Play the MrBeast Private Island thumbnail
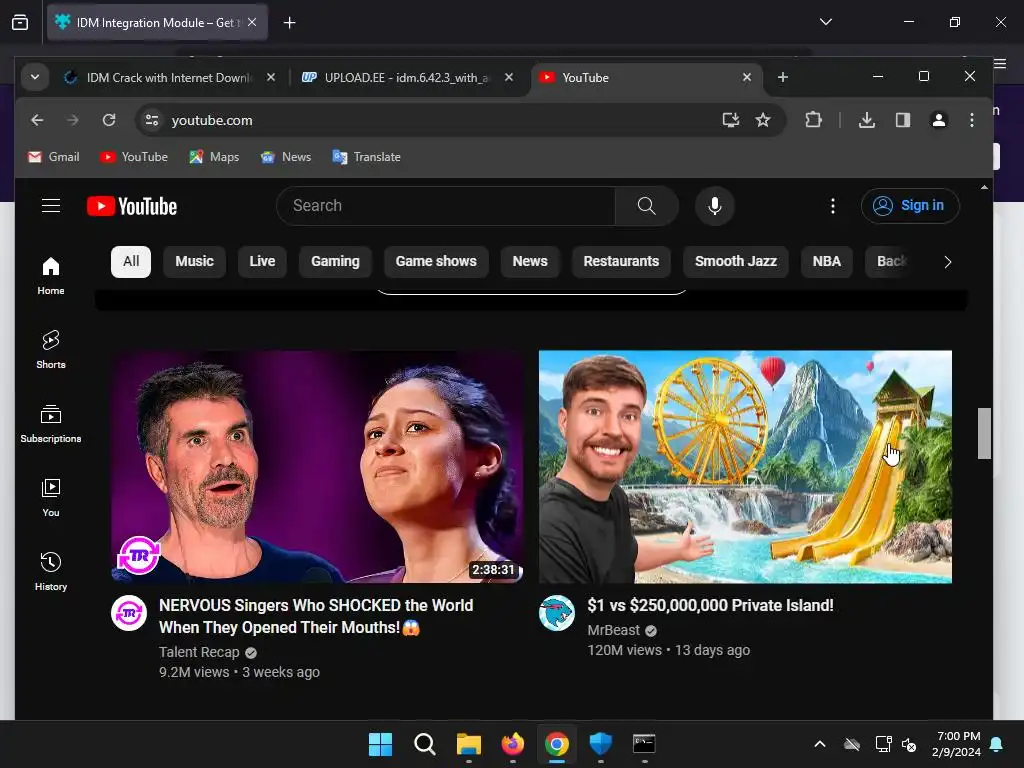The height and width of the screenshot is (768, 1024). pos(745,466)
